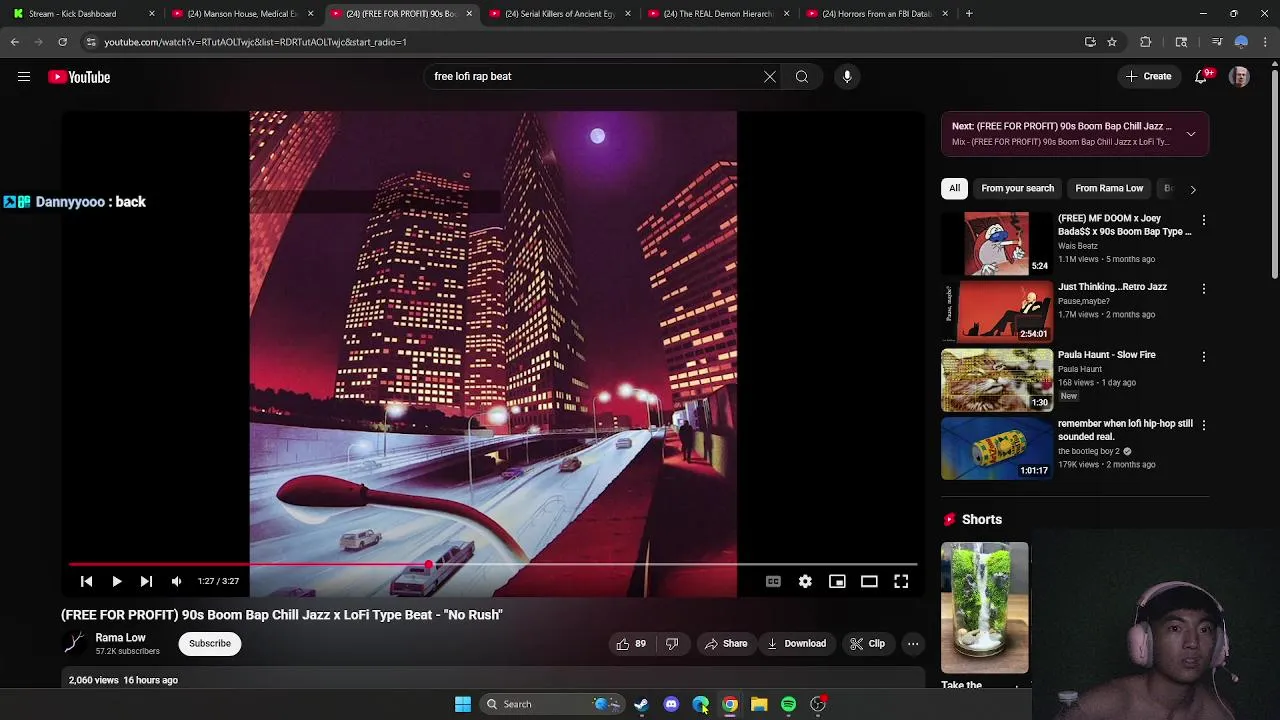The height and width of the screenshot is (720, 1280).
Task: Go back in browser history
Action: coord(15,42)
